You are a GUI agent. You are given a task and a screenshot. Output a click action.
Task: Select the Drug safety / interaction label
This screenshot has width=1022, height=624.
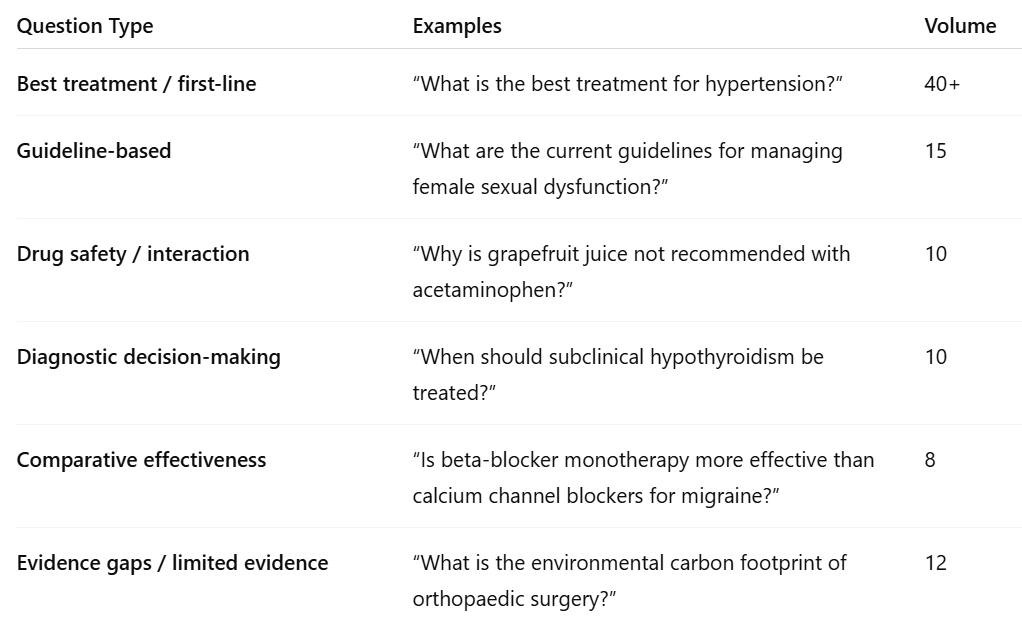[133, 254]
